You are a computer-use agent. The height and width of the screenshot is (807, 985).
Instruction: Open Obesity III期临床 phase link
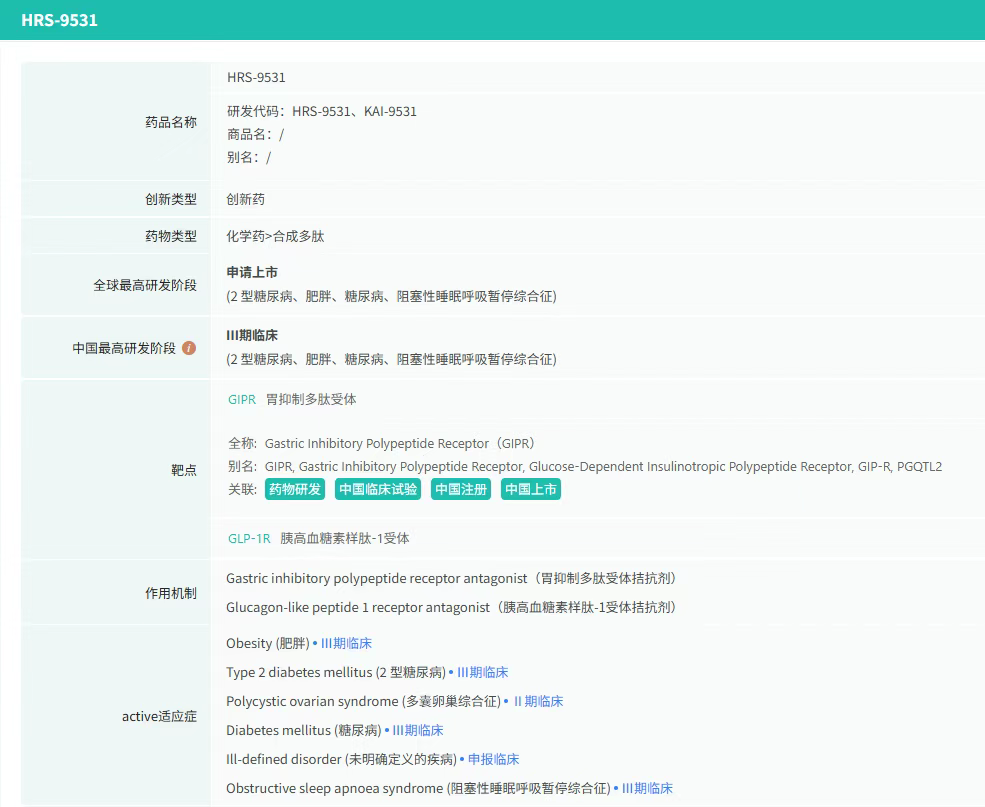coord(346,643)
